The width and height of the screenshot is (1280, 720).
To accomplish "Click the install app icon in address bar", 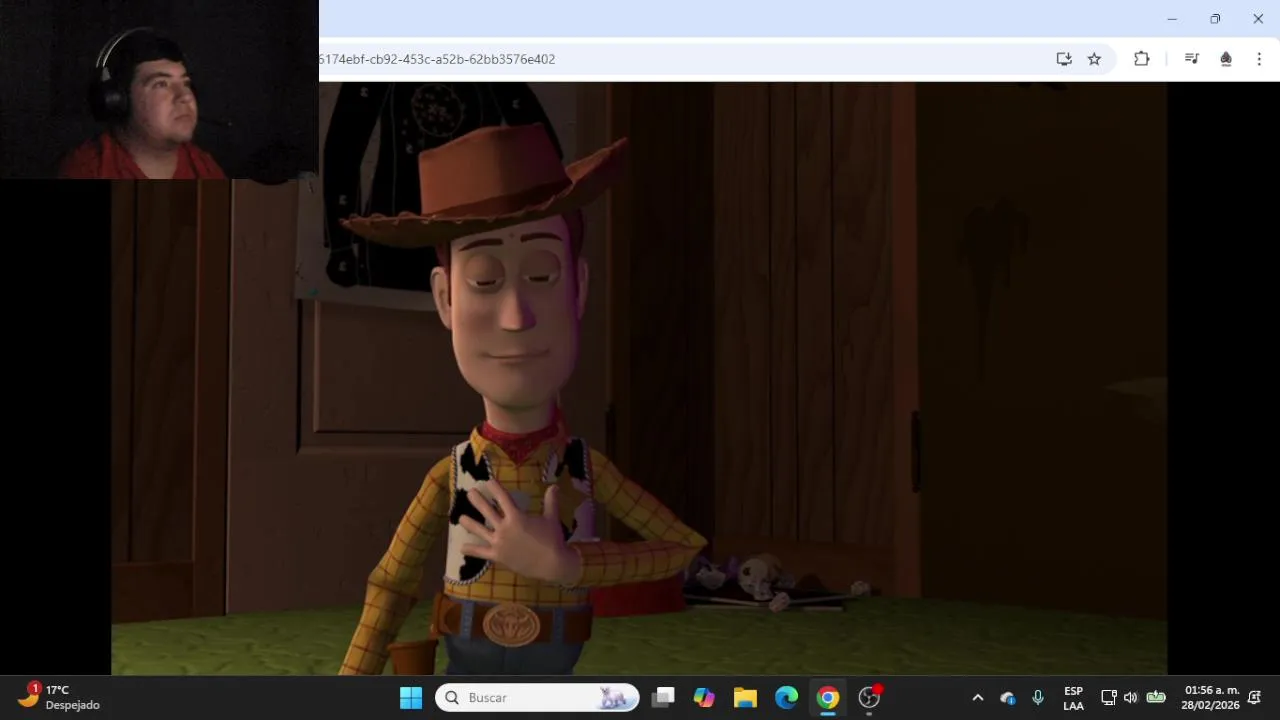I will pyautogui.click(x=1064, y=59).
